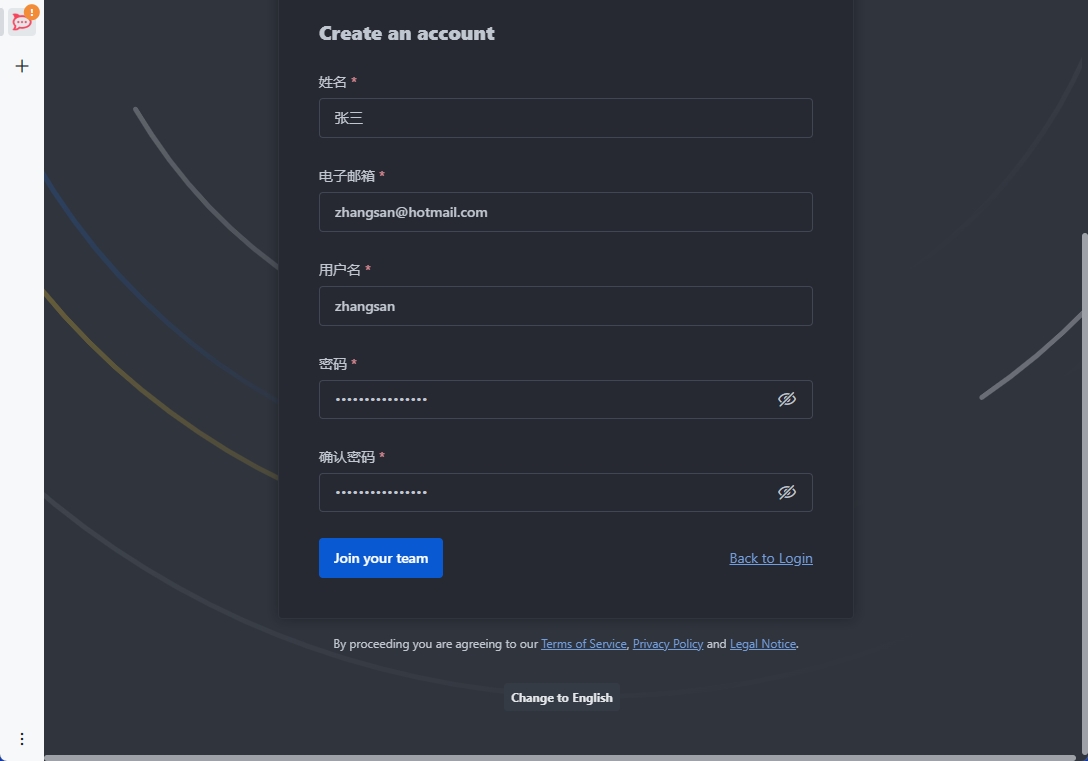This screenshot has height=761, width=1088.
Task: View the Privacy Policy link
Action: (x=667, y=644)
